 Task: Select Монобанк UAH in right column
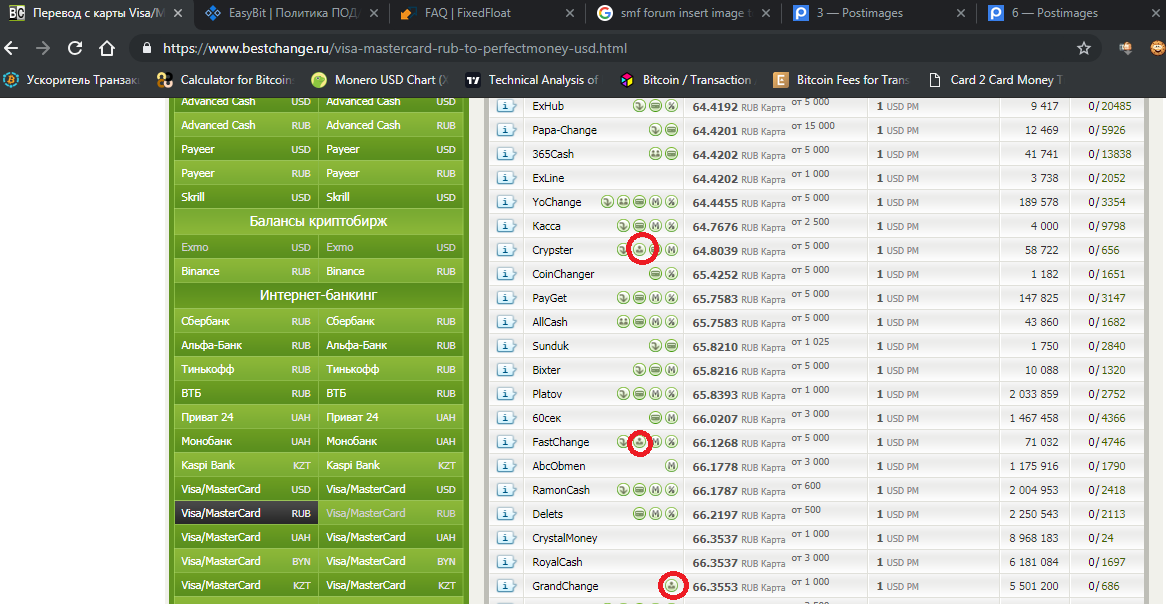[390, 441]
